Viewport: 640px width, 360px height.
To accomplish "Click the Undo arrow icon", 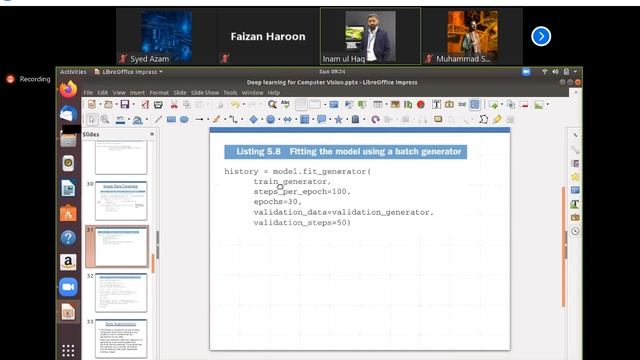I will pyautogui.click(x=235, y=105).
